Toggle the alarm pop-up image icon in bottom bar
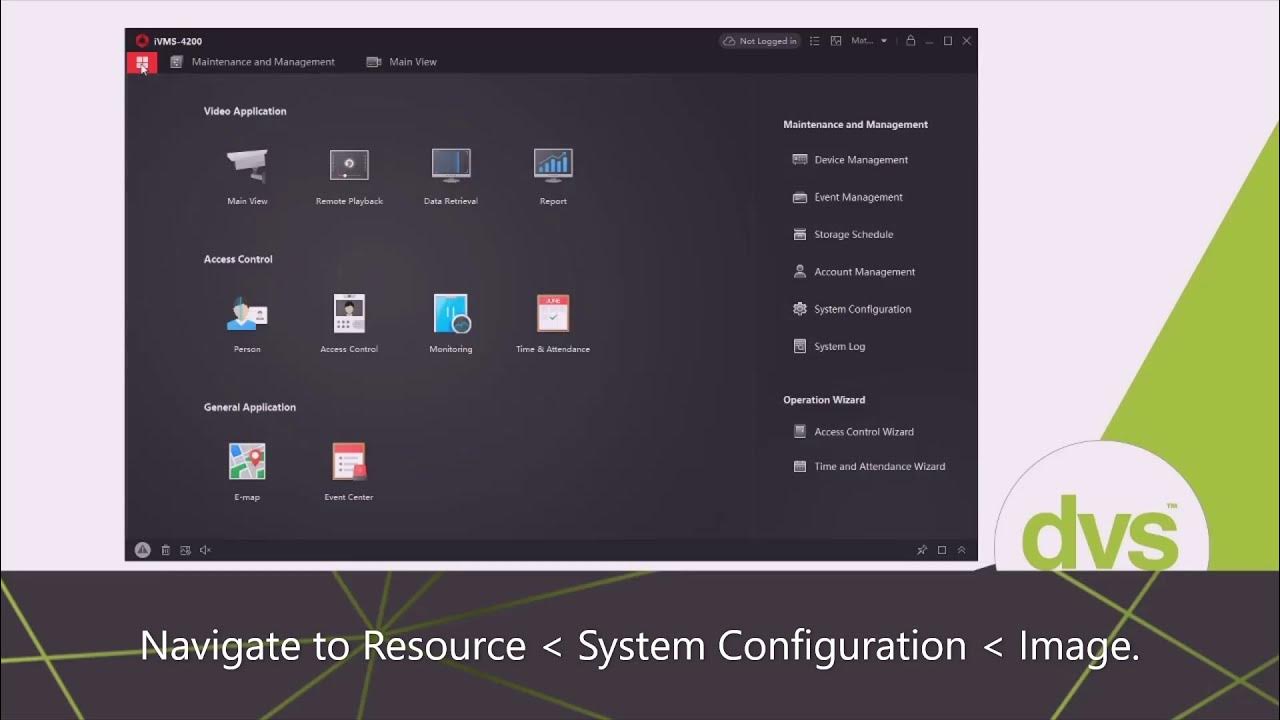The height and width of the screenshot is (720, 1280). (185, 550)
